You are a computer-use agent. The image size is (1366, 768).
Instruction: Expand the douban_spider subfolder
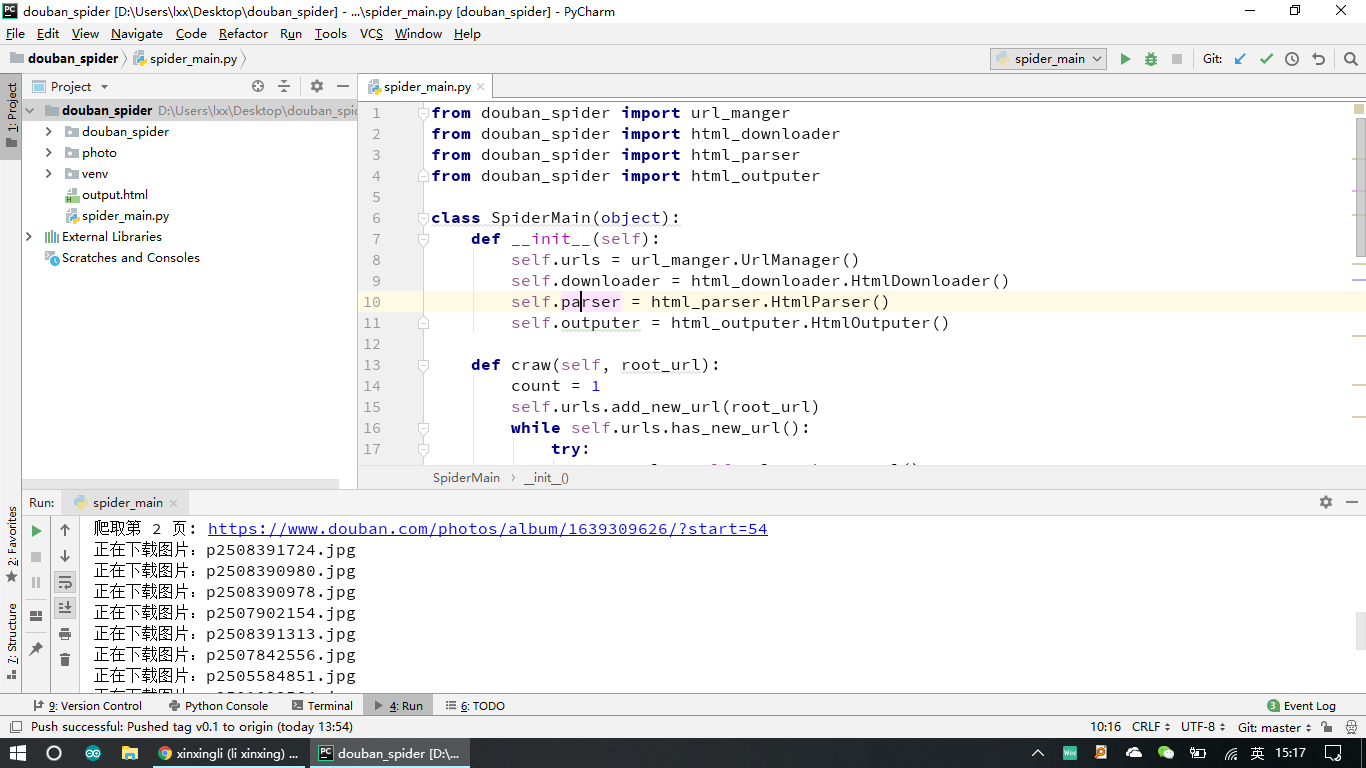coord(49,132)
